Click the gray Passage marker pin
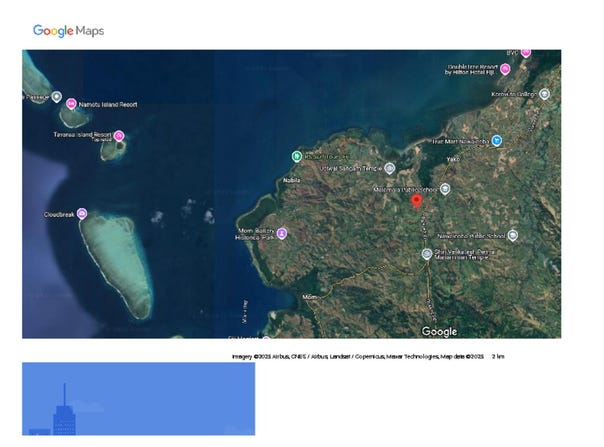The image size is (604, 447). point(57,97)
